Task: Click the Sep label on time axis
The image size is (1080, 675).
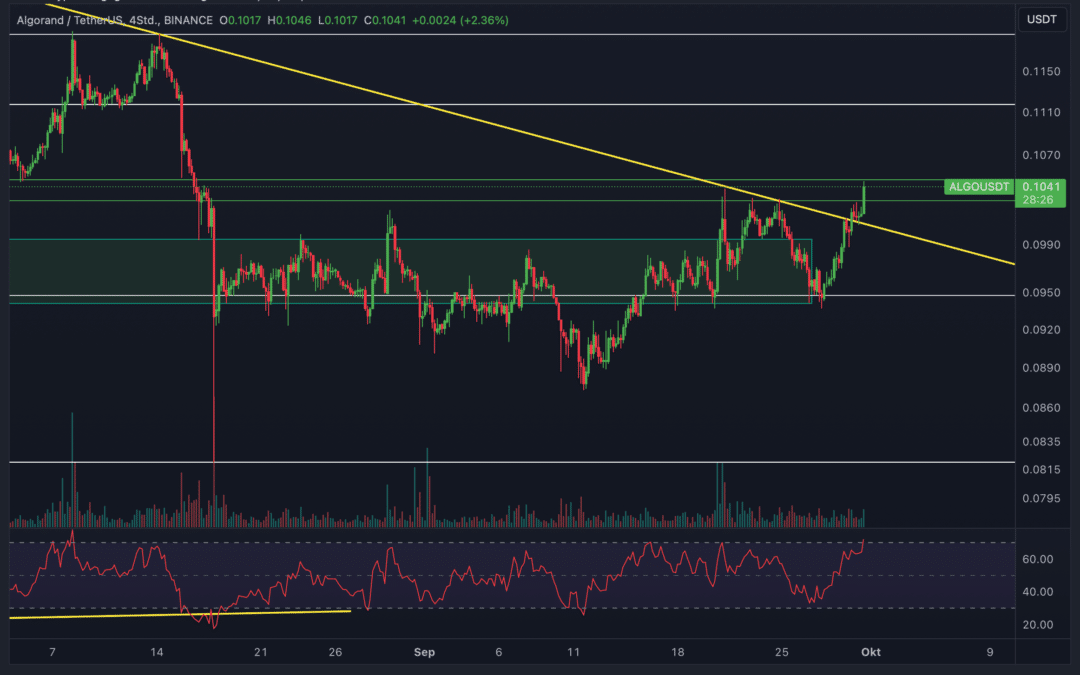Action: pos(424,652)
